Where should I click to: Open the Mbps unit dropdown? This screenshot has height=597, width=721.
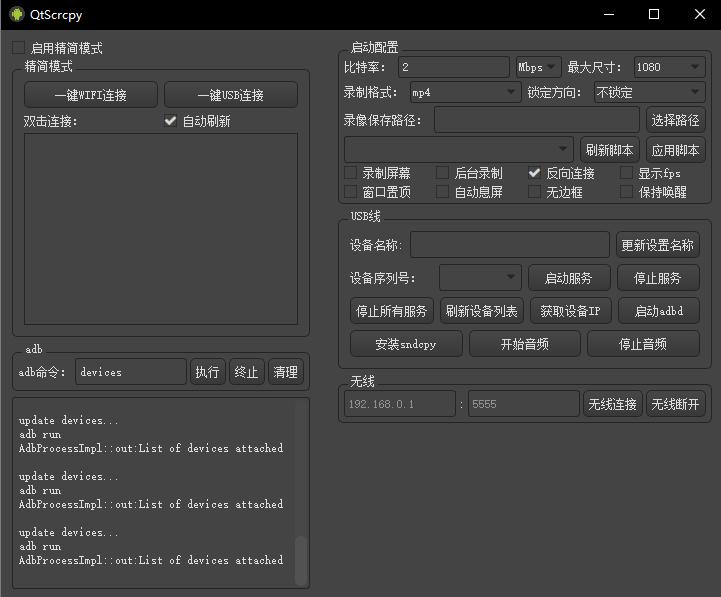click(538, 67)
